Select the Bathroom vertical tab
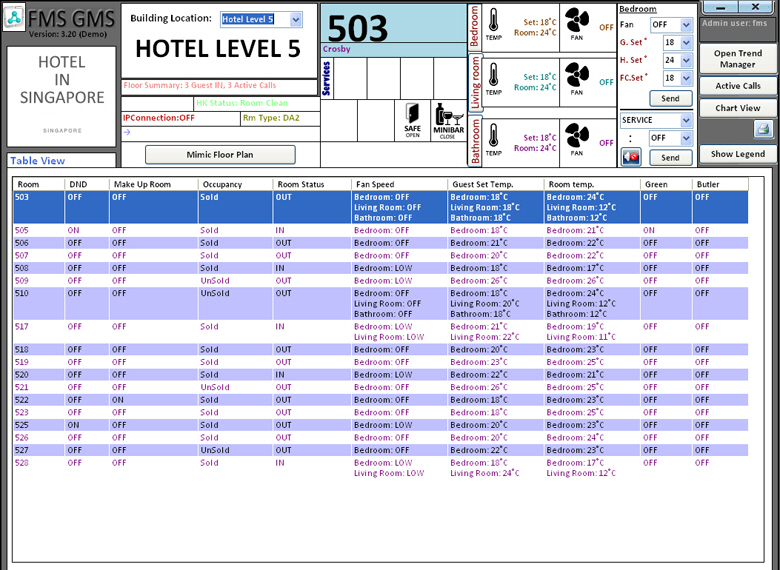The image size is (780, 570). pos(476,141)
